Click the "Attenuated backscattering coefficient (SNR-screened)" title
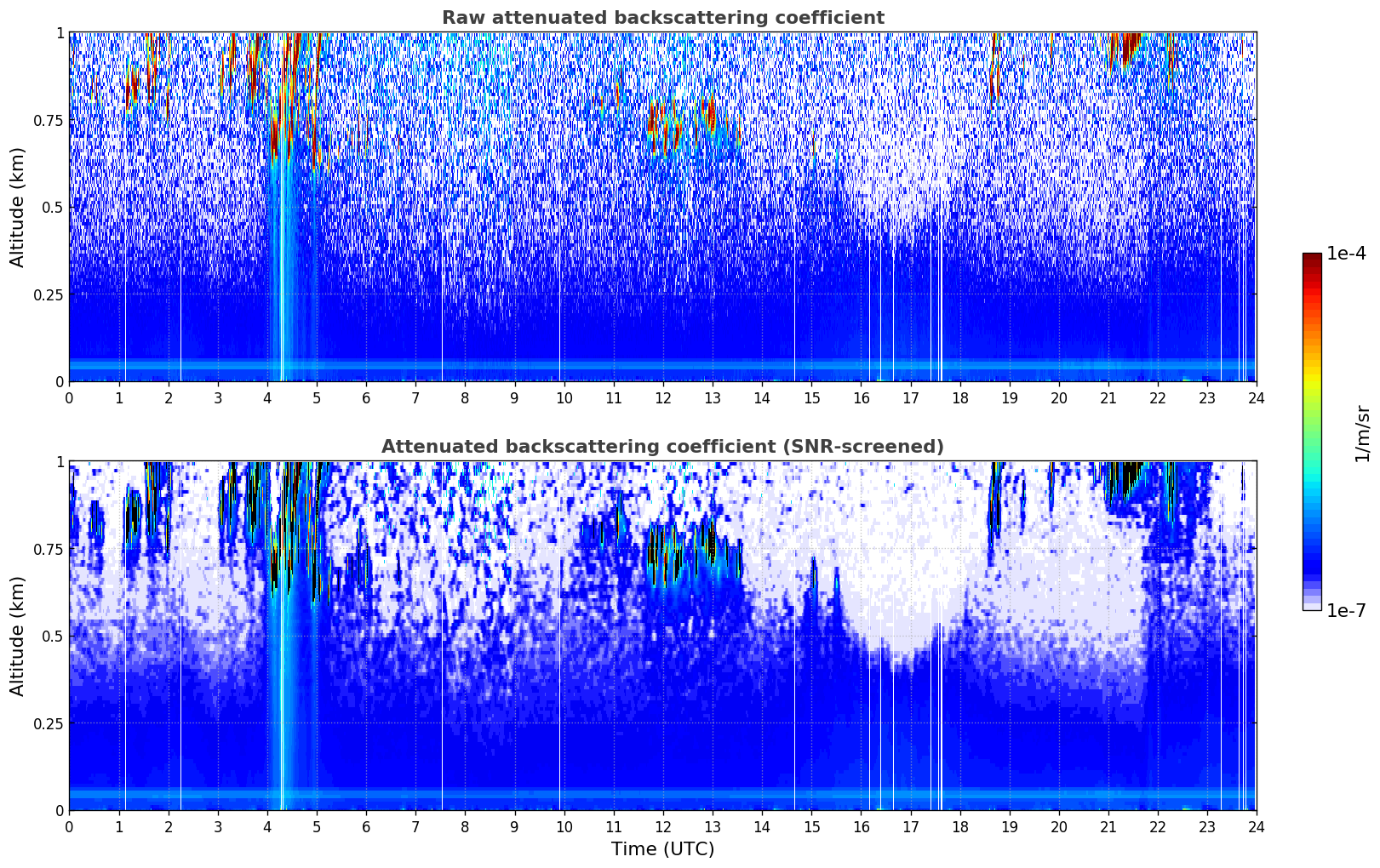This screenshot has height=868, width=1380. pos(662,447)
